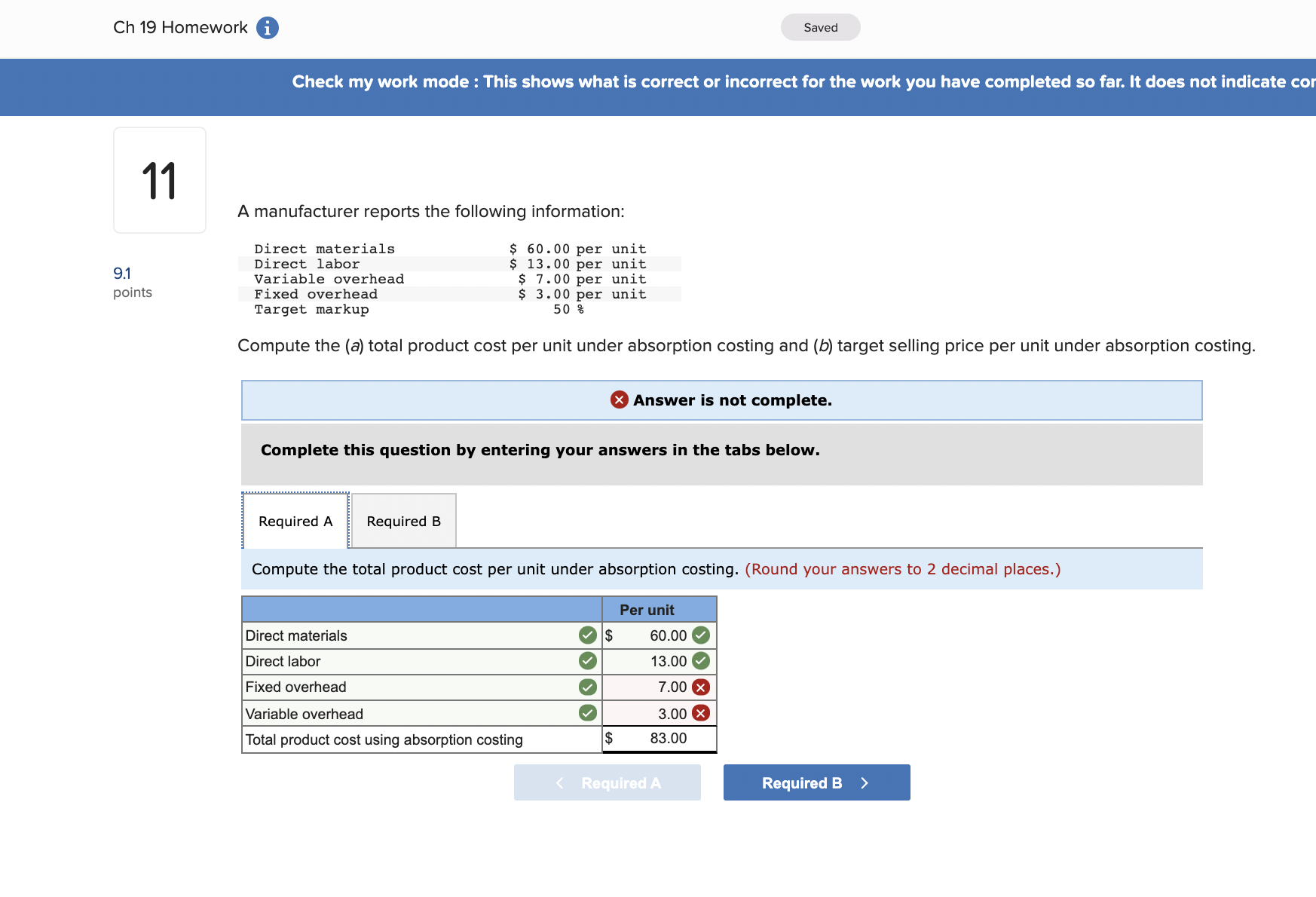The width and height of the screenshot is (1316, 897).
Task: Click the red X next to the 7.00 value
Action: (x=699, y=687)
